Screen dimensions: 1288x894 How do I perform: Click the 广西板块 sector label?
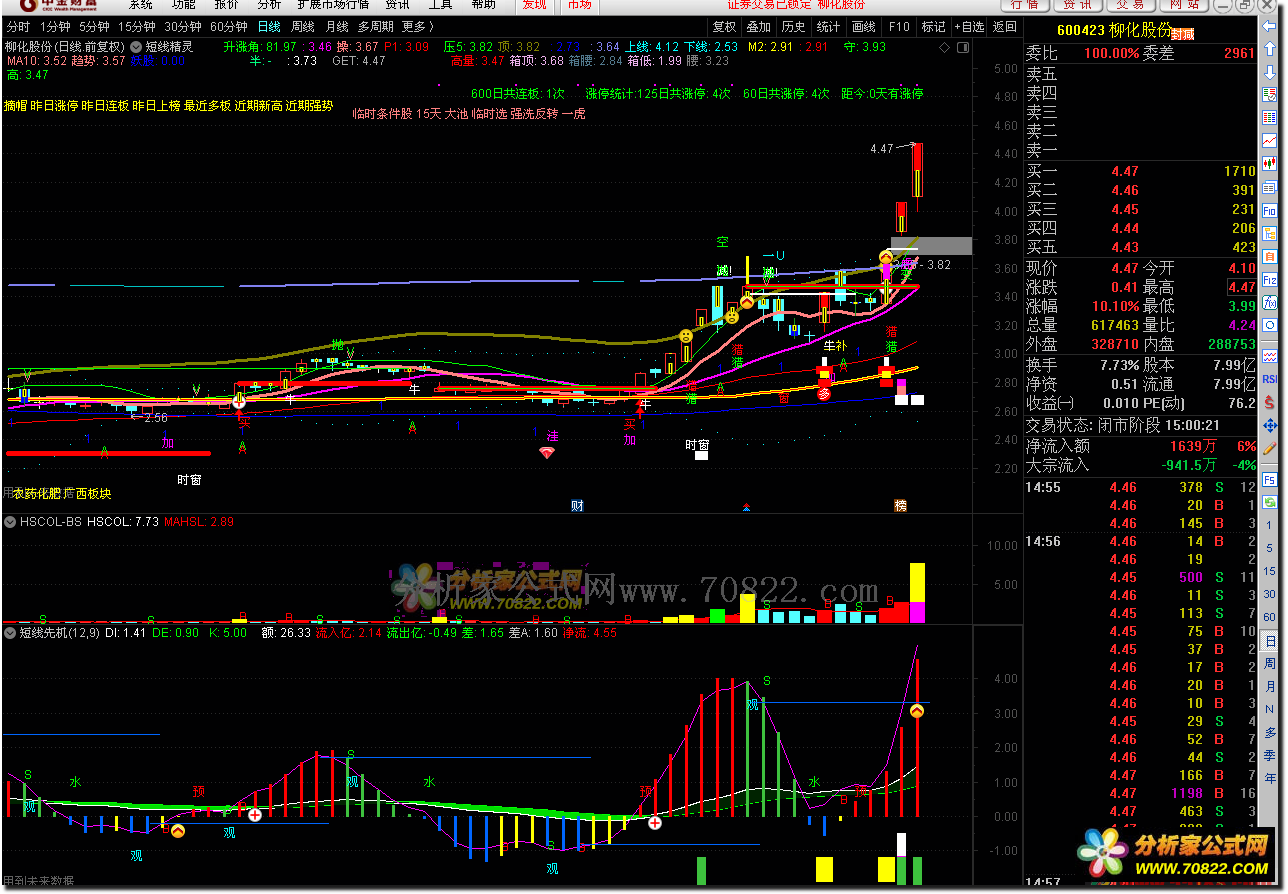(x=88, y=493)
